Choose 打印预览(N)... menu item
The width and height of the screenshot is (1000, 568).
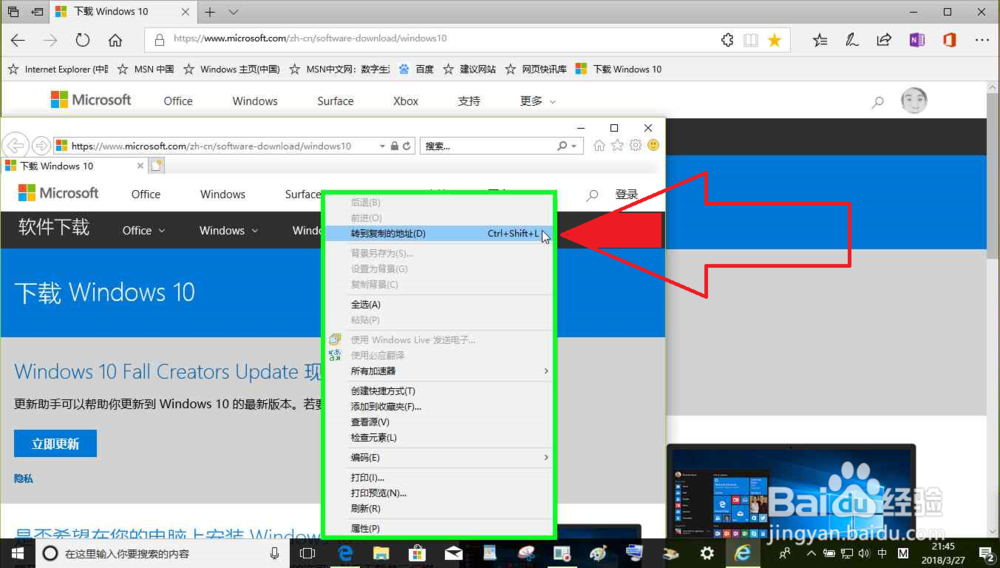[439, 493]
